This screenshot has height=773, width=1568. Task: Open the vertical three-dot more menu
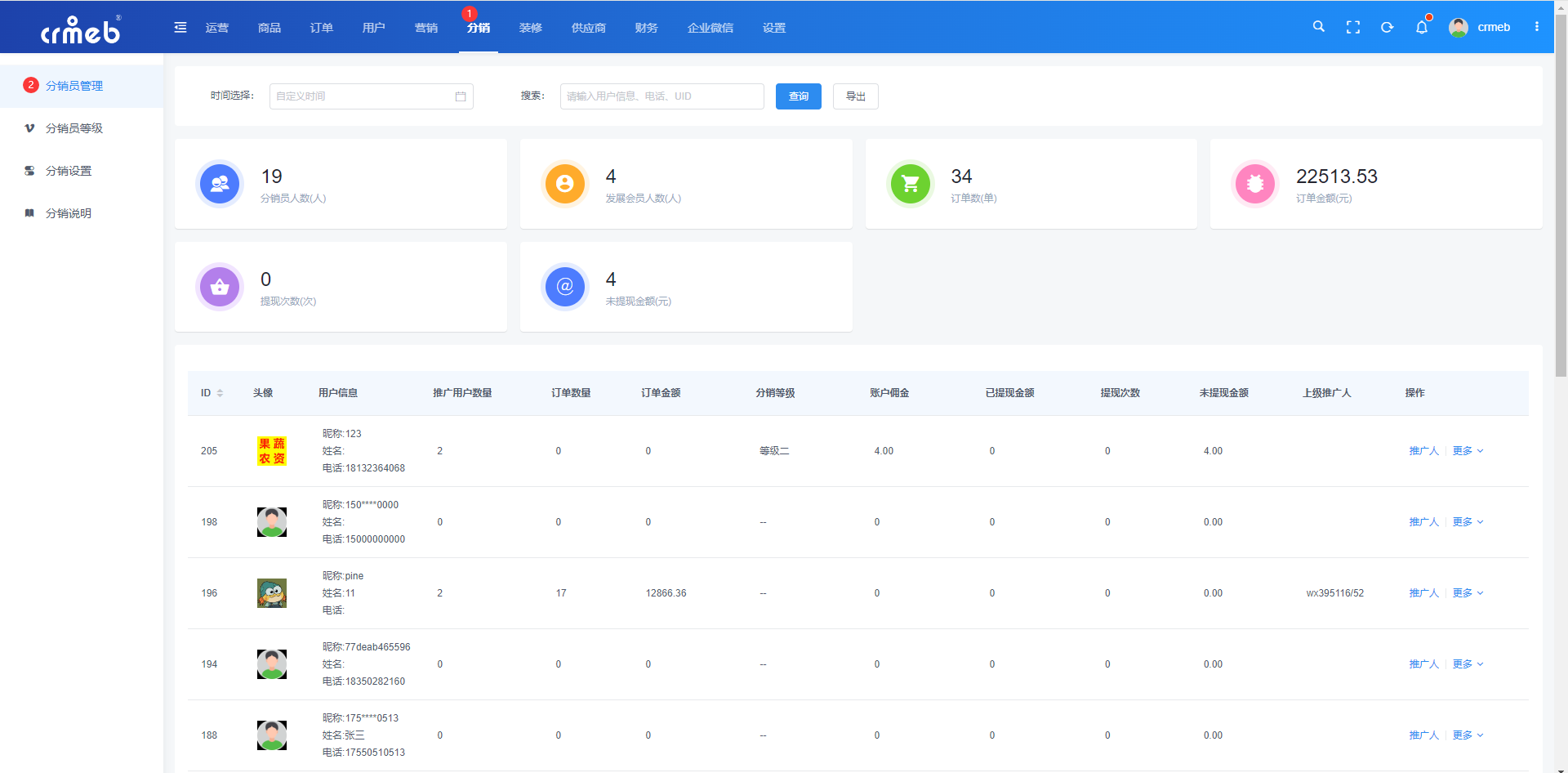tap(1537, 27)
